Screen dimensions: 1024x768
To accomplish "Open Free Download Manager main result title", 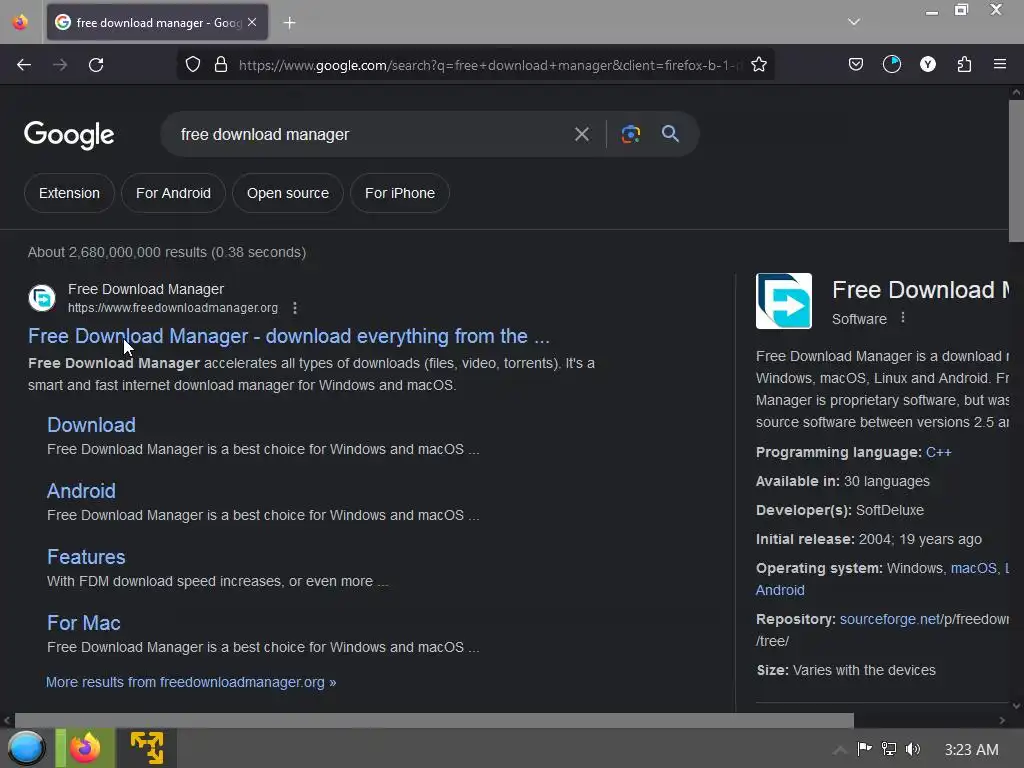I will coord(289,336).
